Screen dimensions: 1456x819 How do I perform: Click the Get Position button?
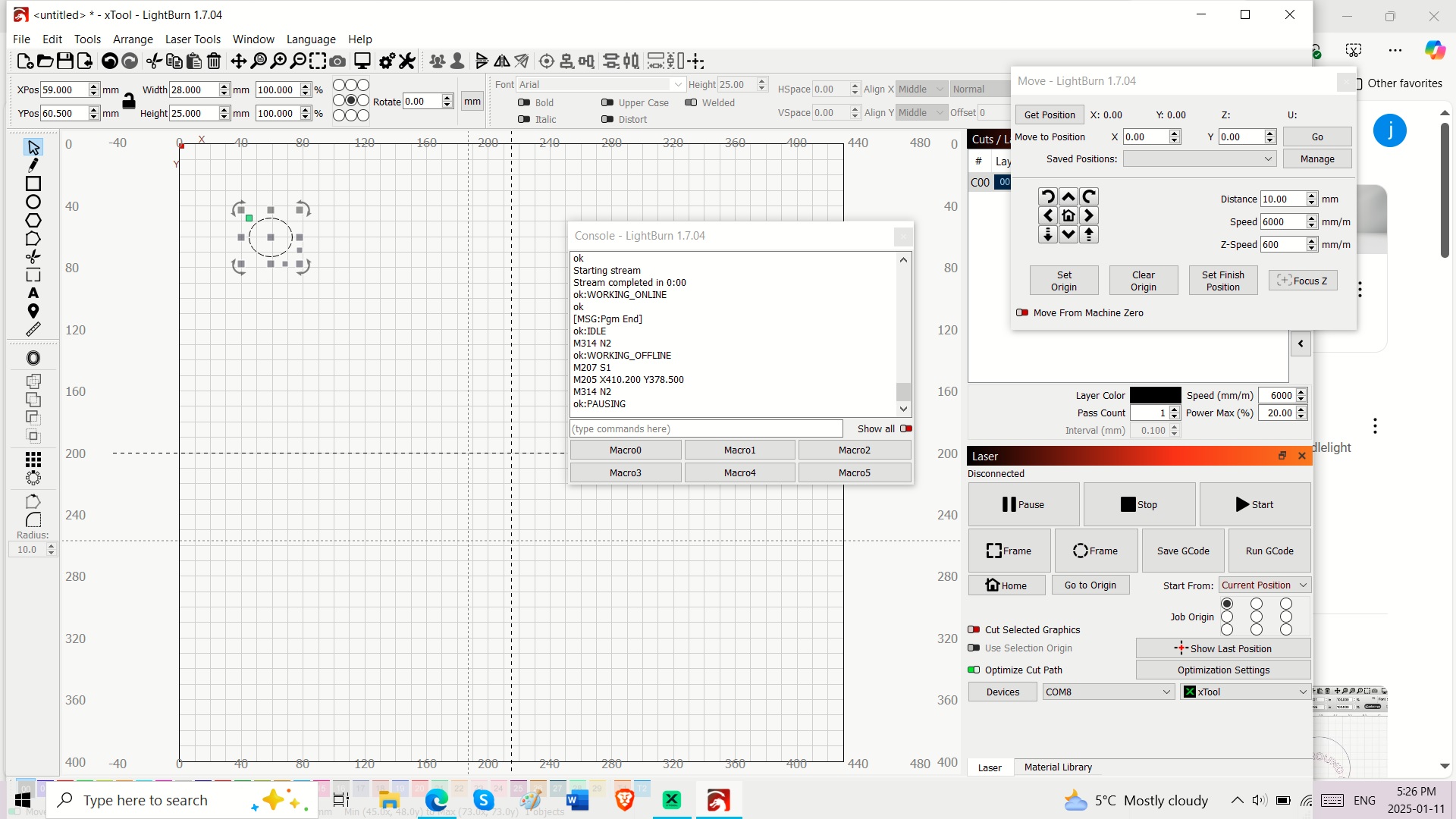[x=1050, y=115]
